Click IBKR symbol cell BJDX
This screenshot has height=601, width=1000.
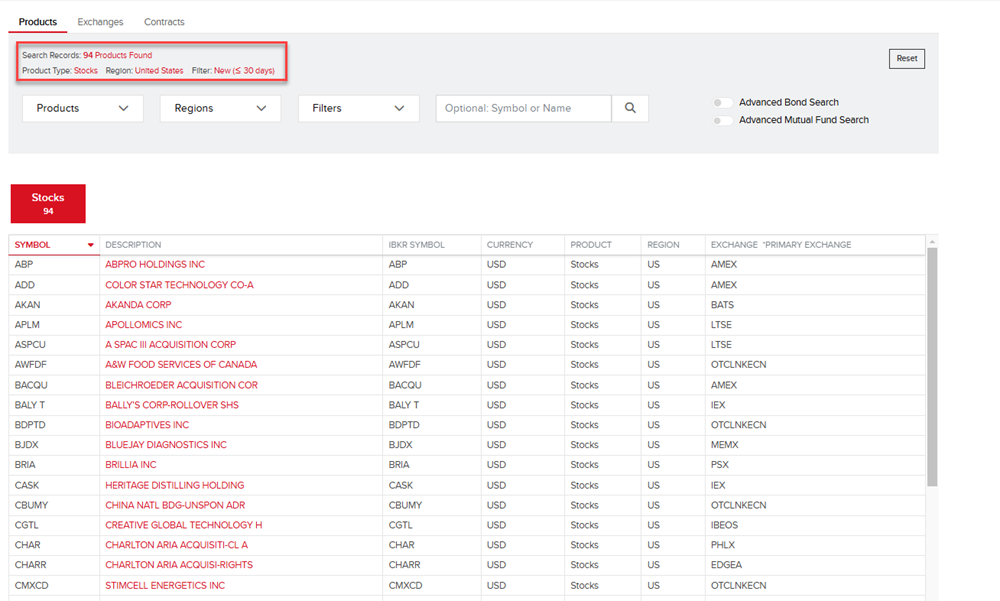[x=401, y=445]
